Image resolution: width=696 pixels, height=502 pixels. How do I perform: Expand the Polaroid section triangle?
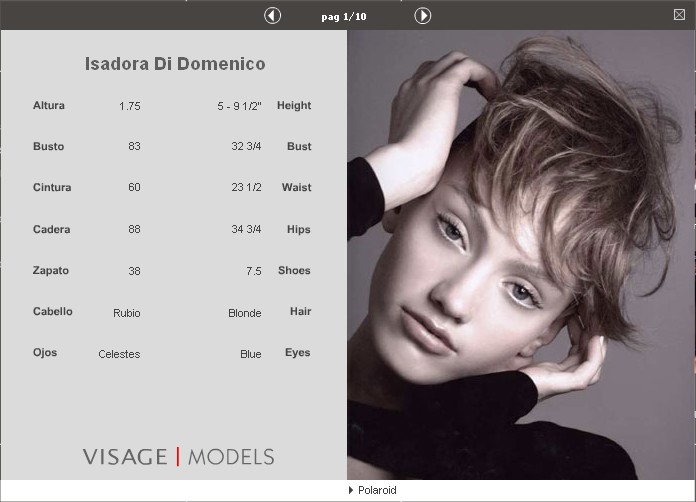pos(351,490)
